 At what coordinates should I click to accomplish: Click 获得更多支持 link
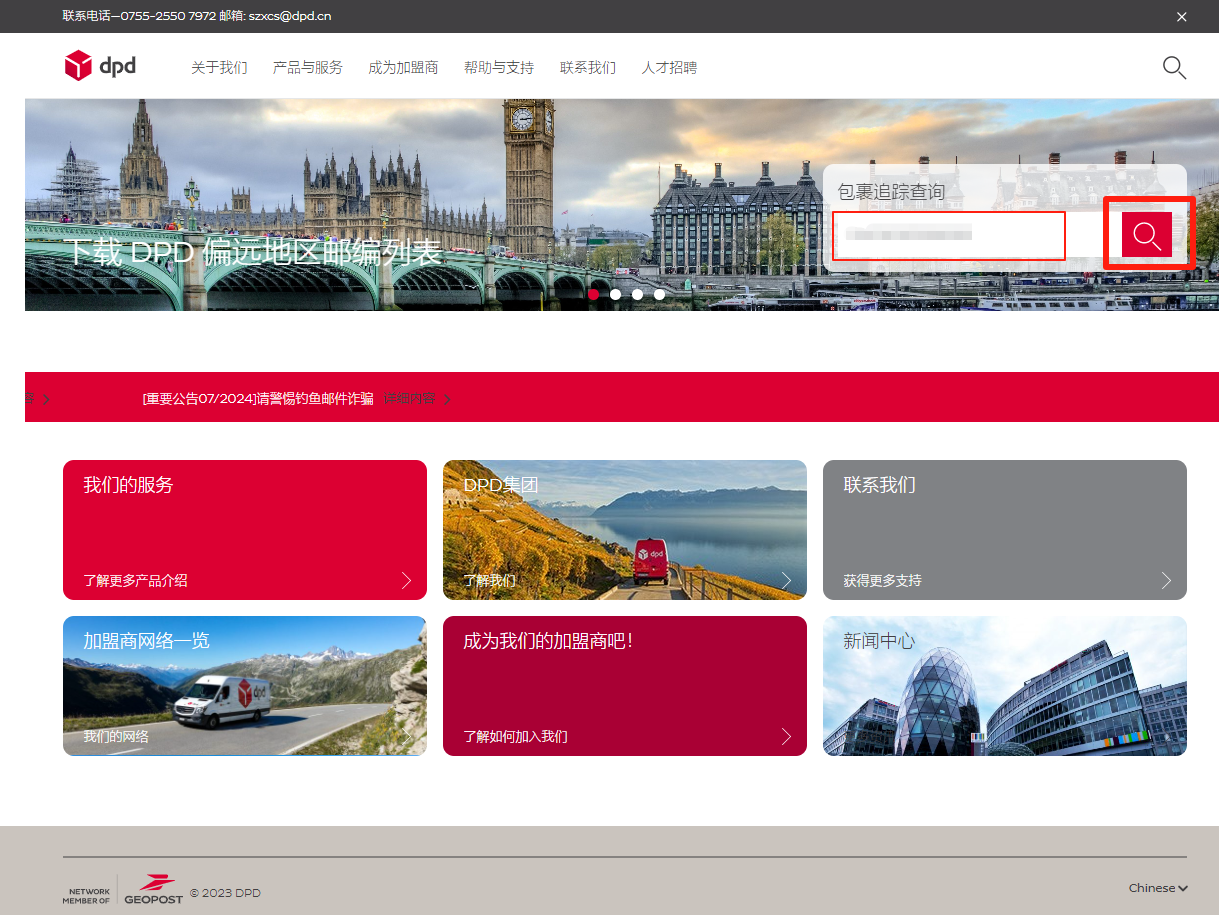(x=882, y=580)
